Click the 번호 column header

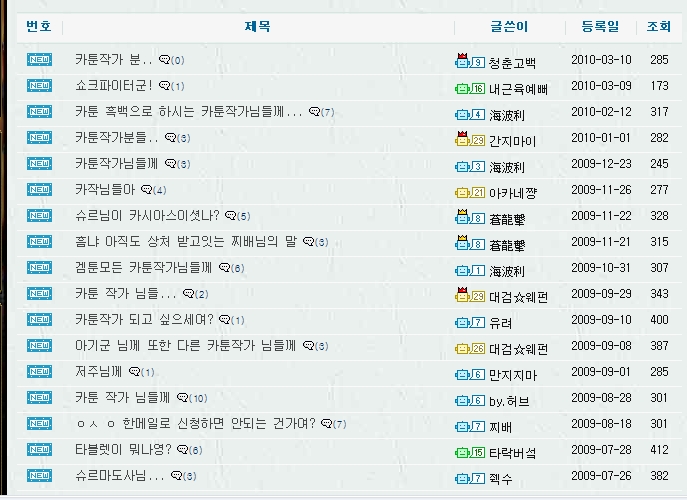pyautogui.click(x=38, y=27)
